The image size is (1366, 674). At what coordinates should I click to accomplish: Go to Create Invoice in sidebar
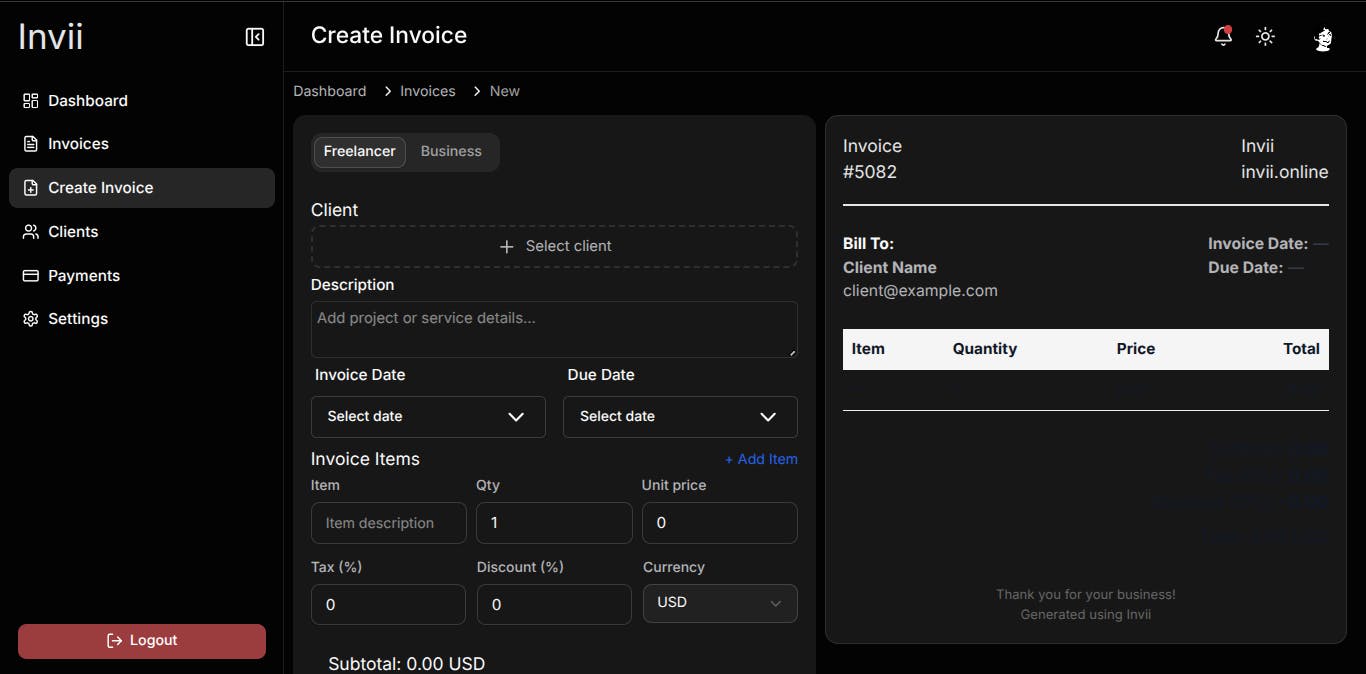(x=141, y=188)
